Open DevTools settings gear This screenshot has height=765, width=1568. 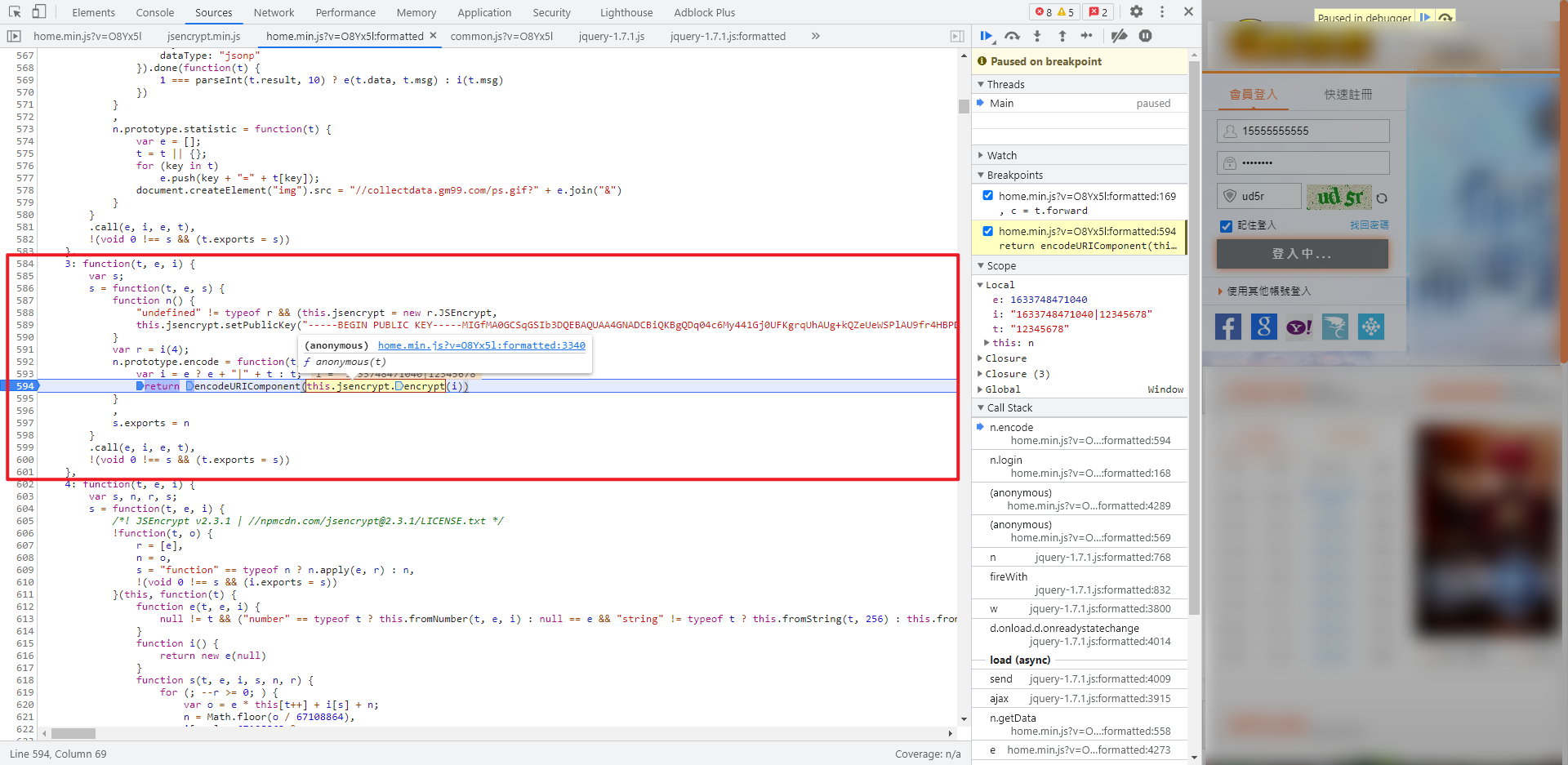1136,11
